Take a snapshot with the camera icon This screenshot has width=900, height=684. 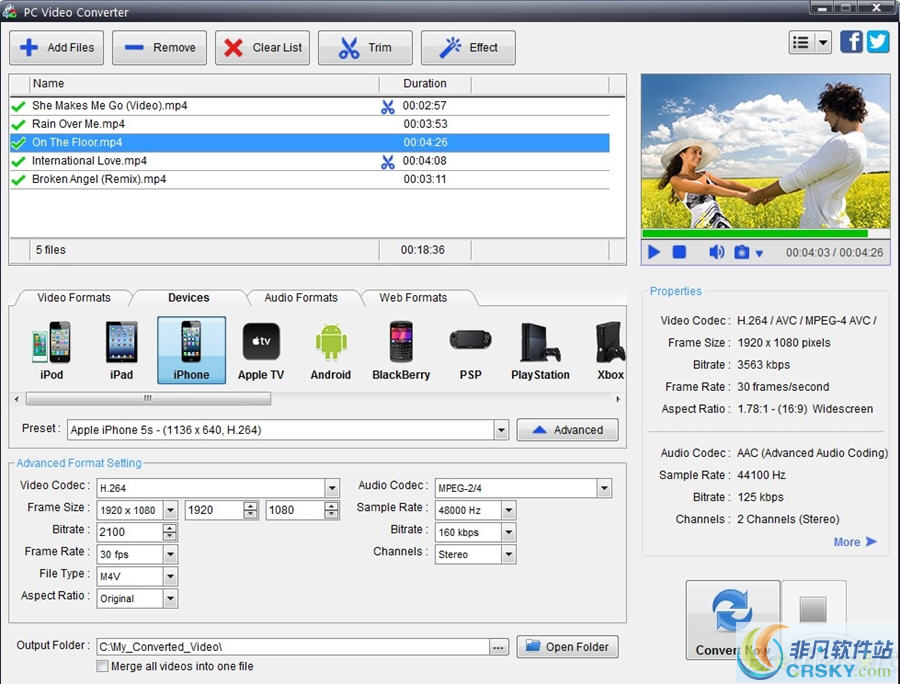click(x=742, y=252)
